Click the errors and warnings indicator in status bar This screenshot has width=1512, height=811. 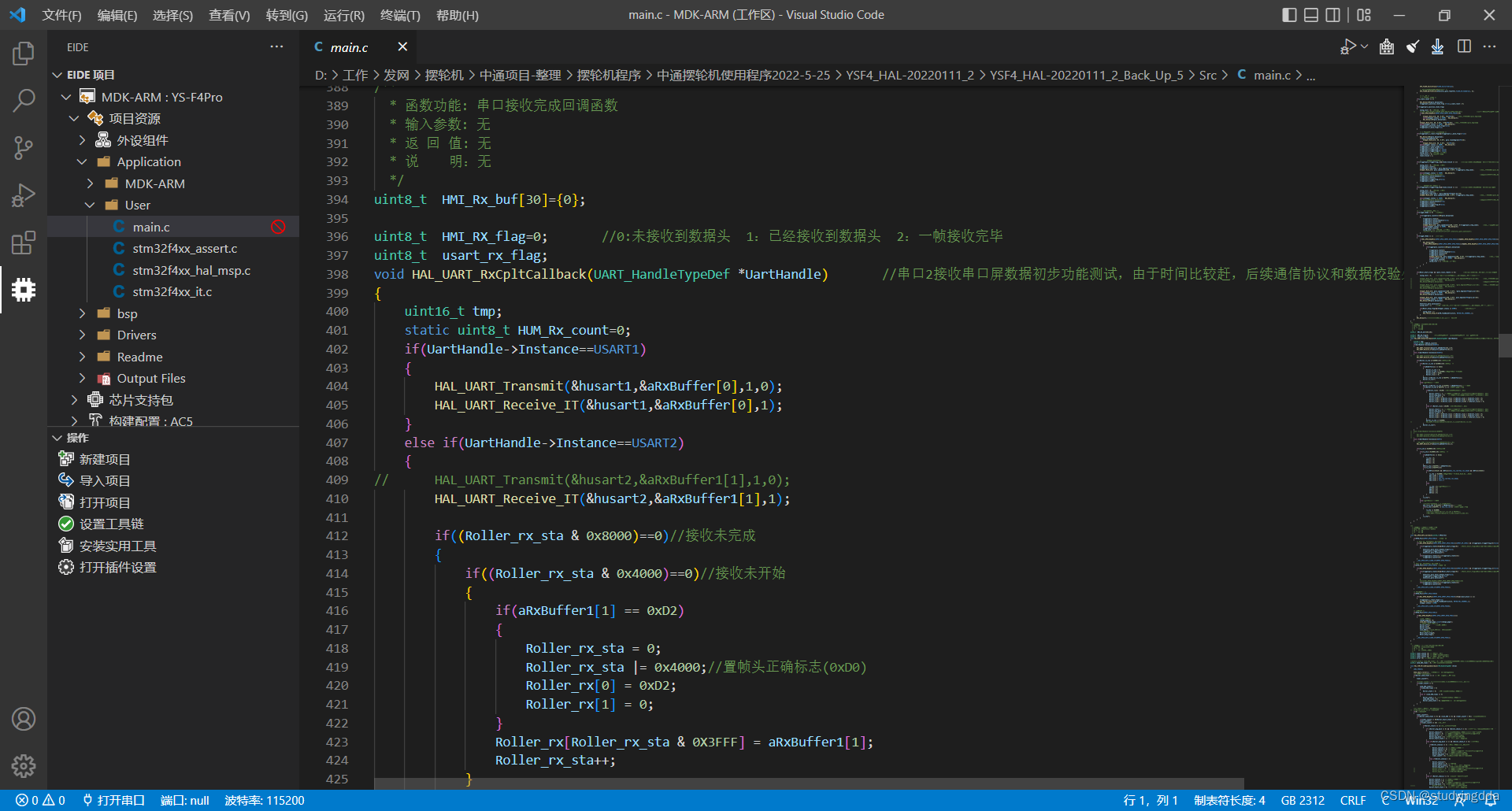pos(41,801)
